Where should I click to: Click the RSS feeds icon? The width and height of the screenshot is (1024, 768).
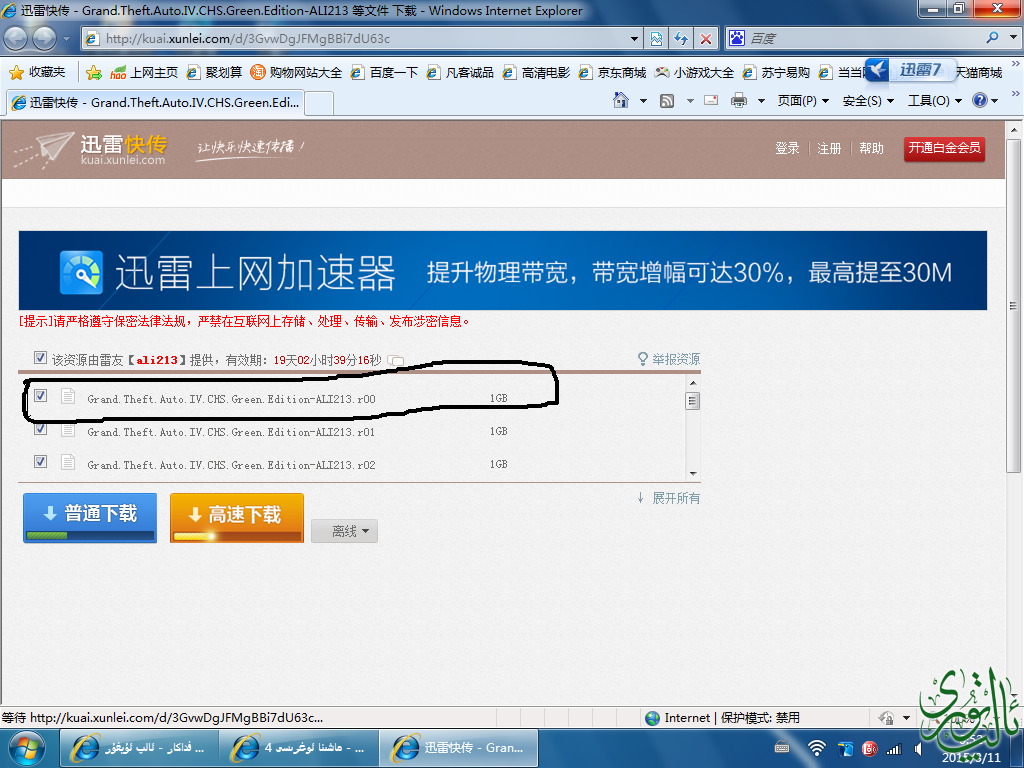(x=667, y=101)
